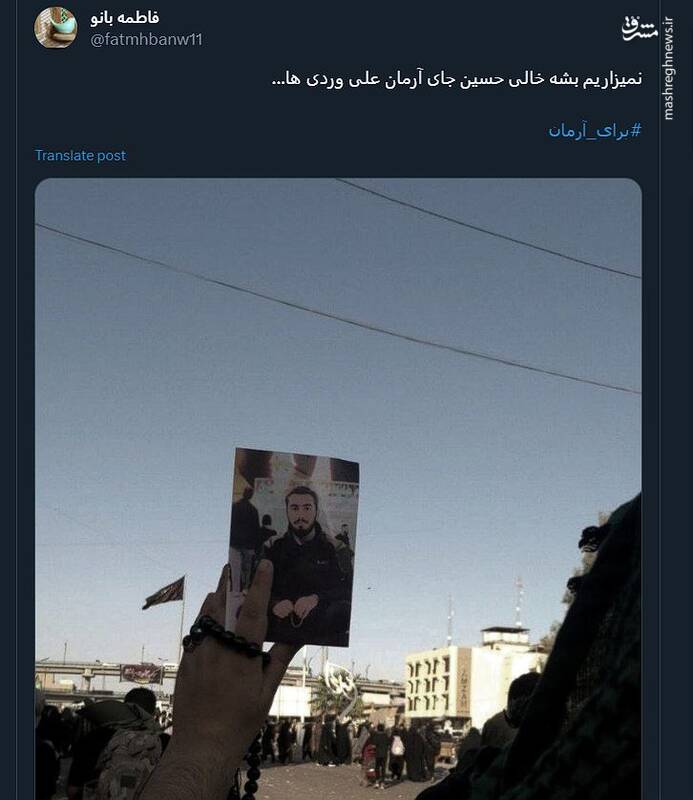693x800 pixels.
Task: Open the attached photo in the tweet
Action: click(x=338, y=489)
